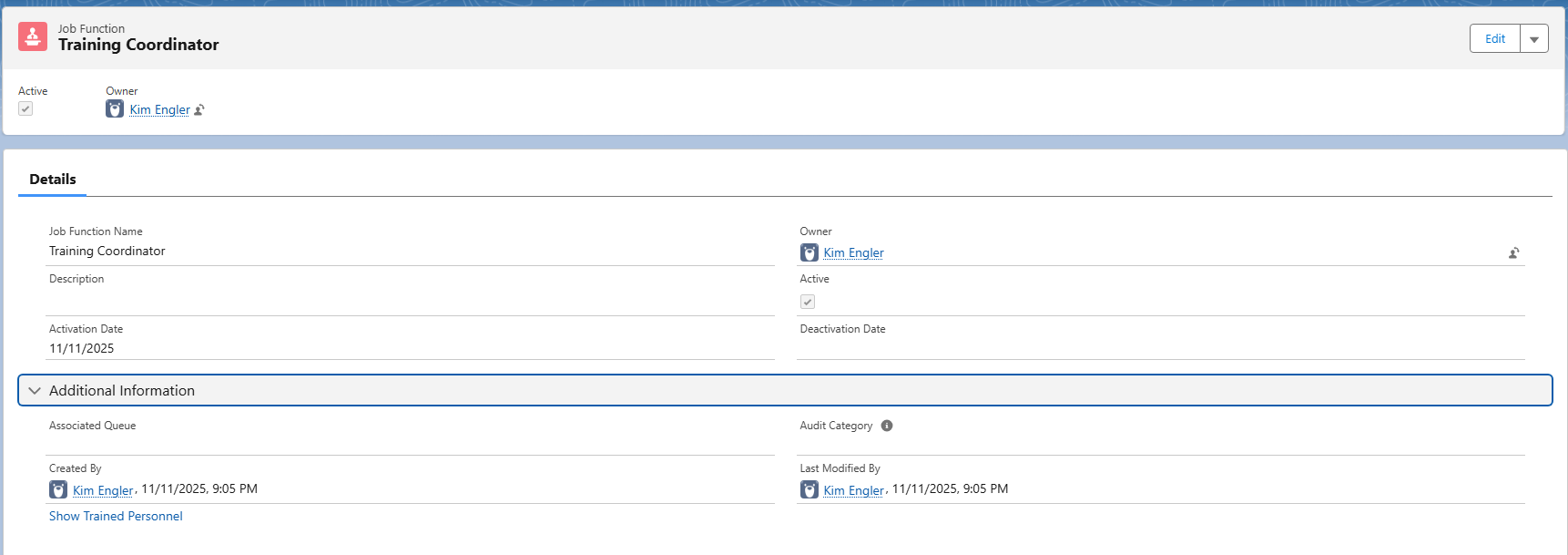Image resolution: width=1568 pixels, height=555 pixels.
Task: Click the Created By user avatar
Action: [58, 489]
